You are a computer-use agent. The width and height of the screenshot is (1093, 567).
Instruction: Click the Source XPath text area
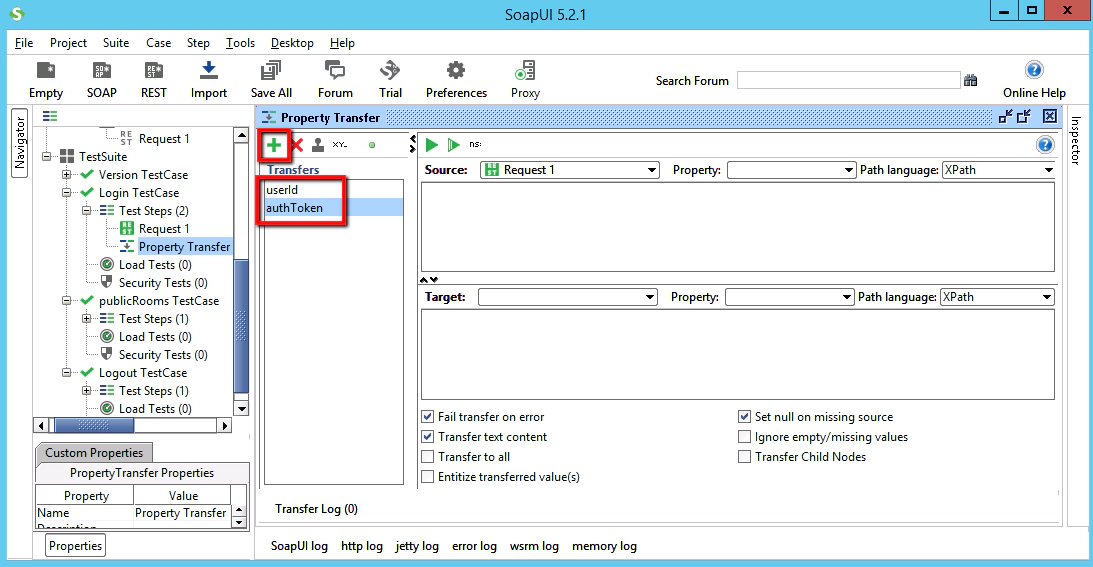[x=737, y=227]
